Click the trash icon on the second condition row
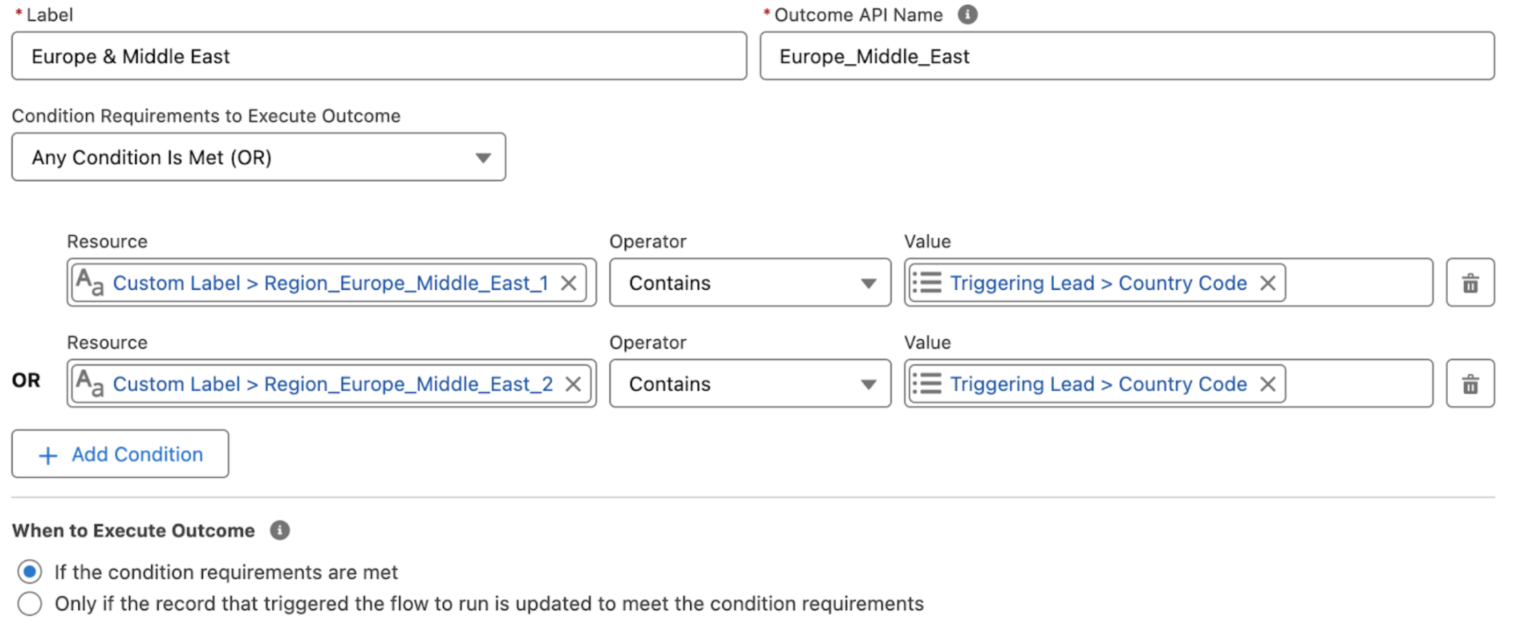The image size is (1536, 628). pyautogui.click(x=1470, y=383)
